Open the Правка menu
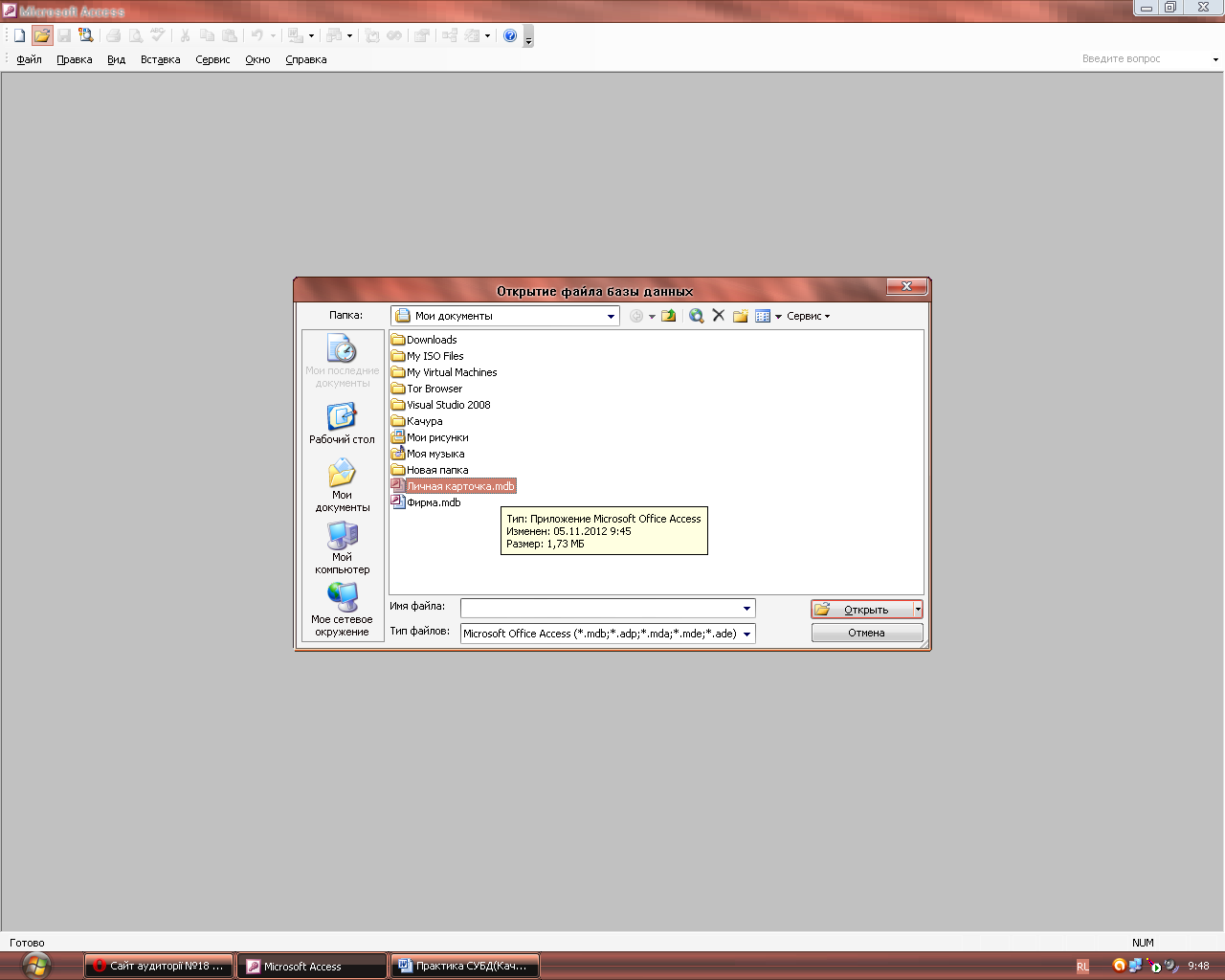The image size is (1225, 980). click(75, 59)
